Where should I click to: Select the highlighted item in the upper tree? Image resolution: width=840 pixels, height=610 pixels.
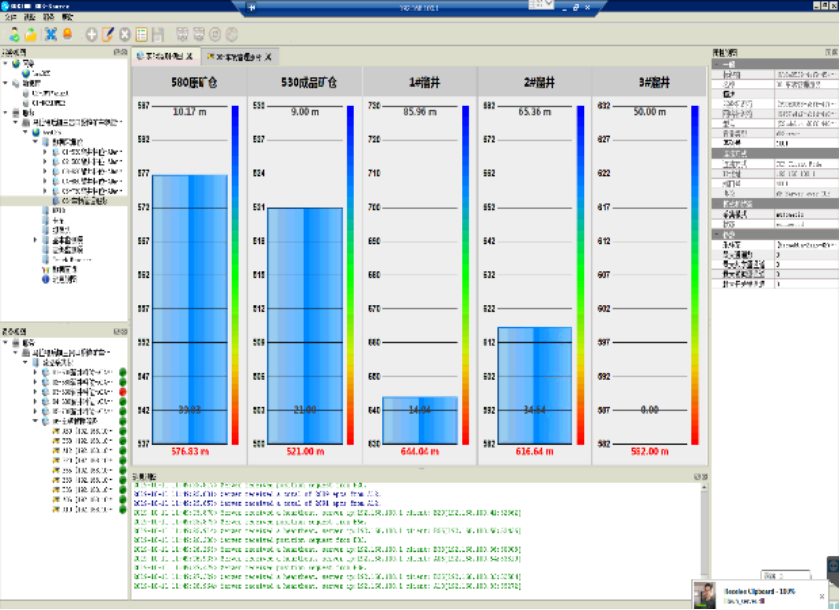[x=84, y=201]
